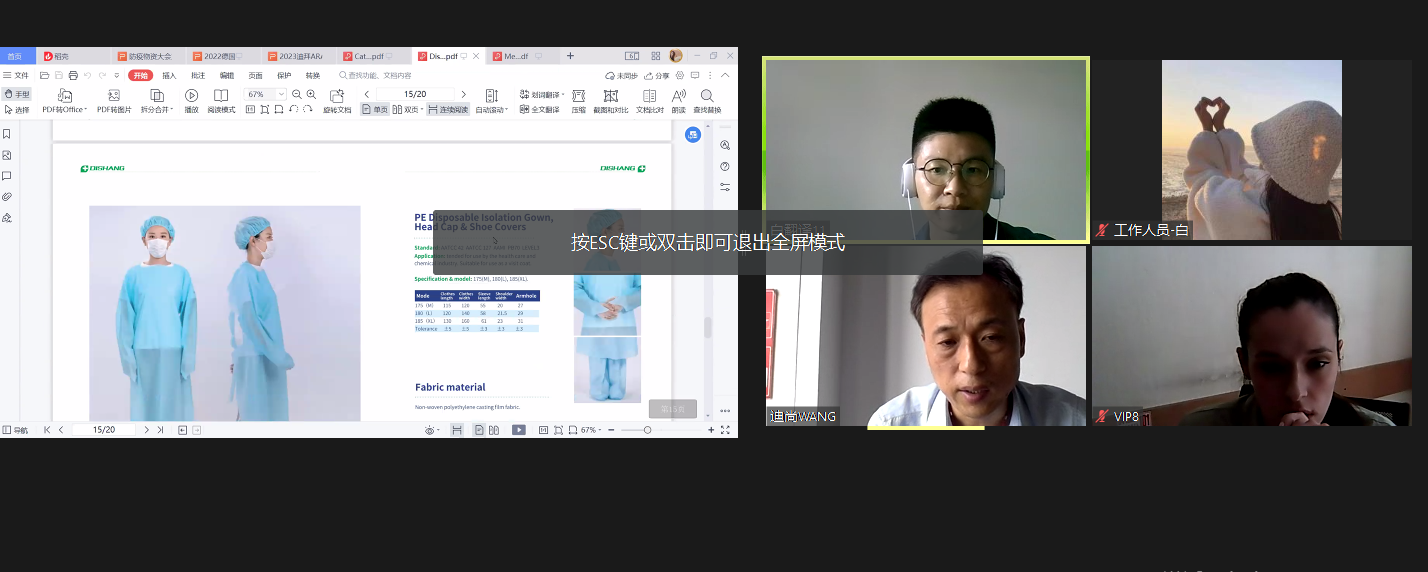Click the search 查找功能 box
This screenshot has height=572, width=1428.
coord(376,75)
